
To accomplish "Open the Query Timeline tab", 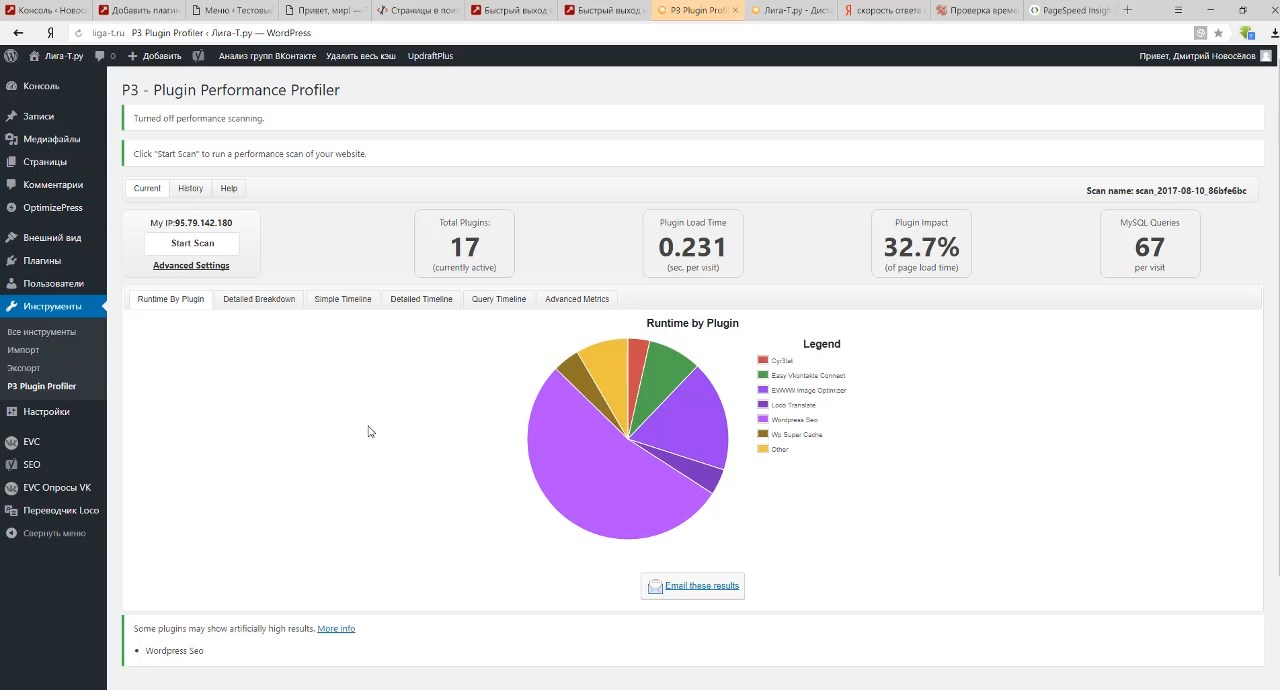I will [499, 299].
